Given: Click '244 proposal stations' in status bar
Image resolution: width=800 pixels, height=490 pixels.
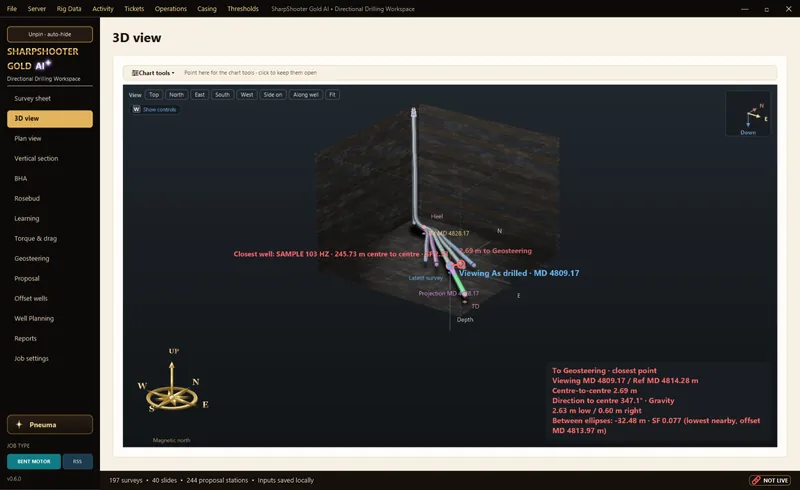Looking at the screenshot, I should coord(217,480).
